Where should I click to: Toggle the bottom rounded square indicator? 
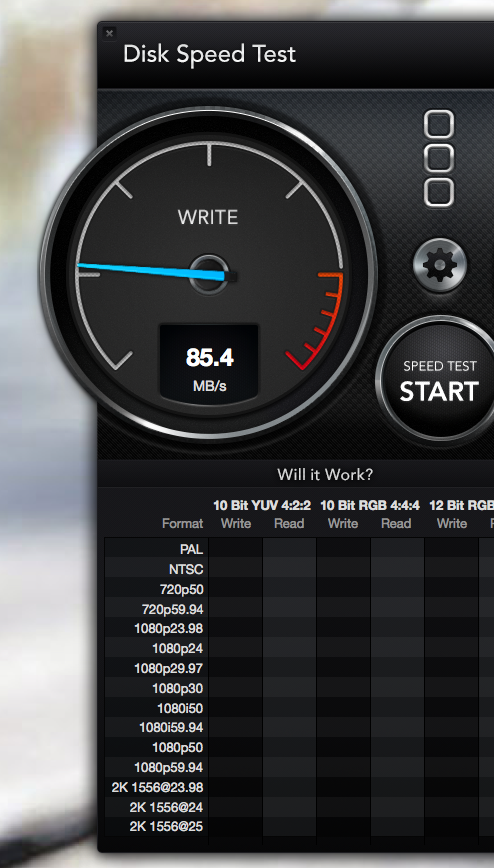tap(439, 193)
